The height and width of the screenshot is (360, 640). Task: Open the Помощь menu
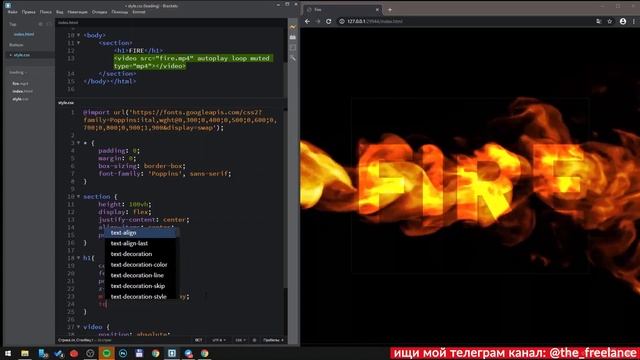pyautogui.click(x=120, y=12)
